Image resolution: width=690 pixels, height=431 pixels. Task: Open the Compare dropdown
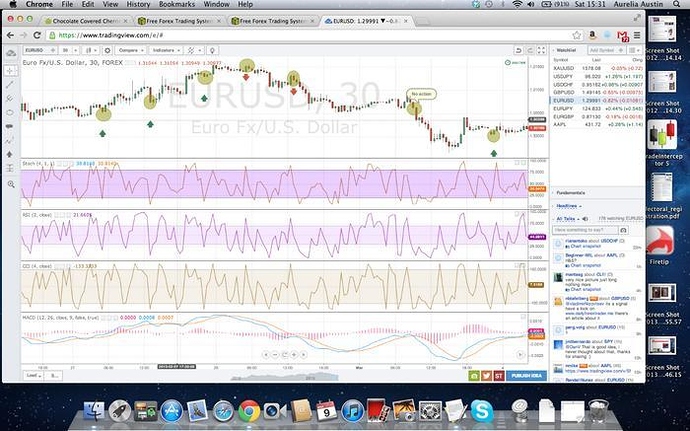[x=131, y=51]
